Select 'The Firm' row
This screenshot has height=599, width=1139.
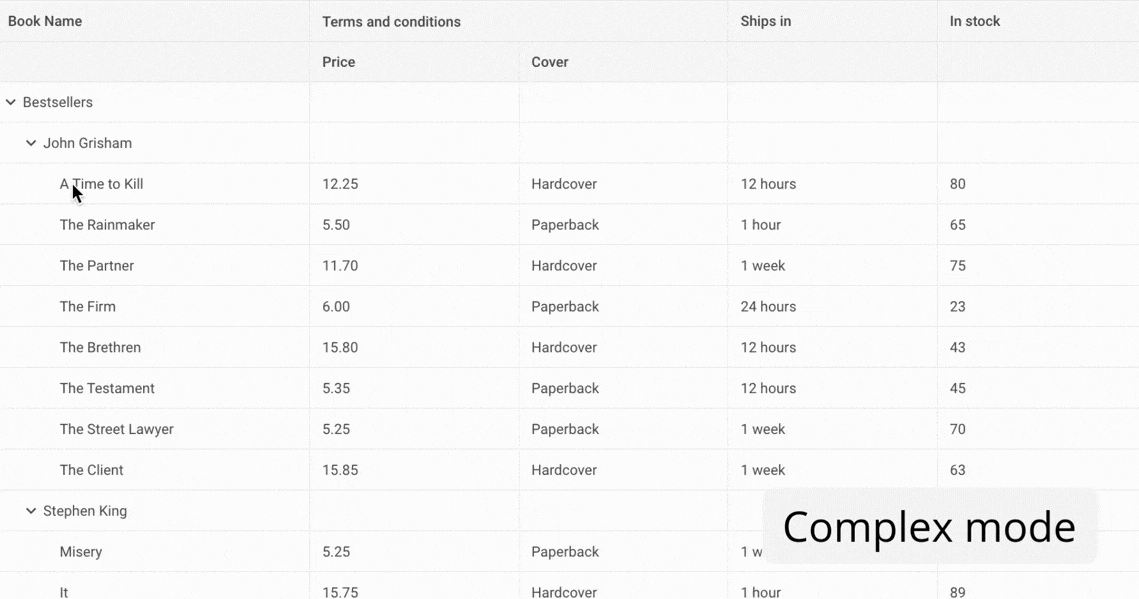tap(87, 306)
